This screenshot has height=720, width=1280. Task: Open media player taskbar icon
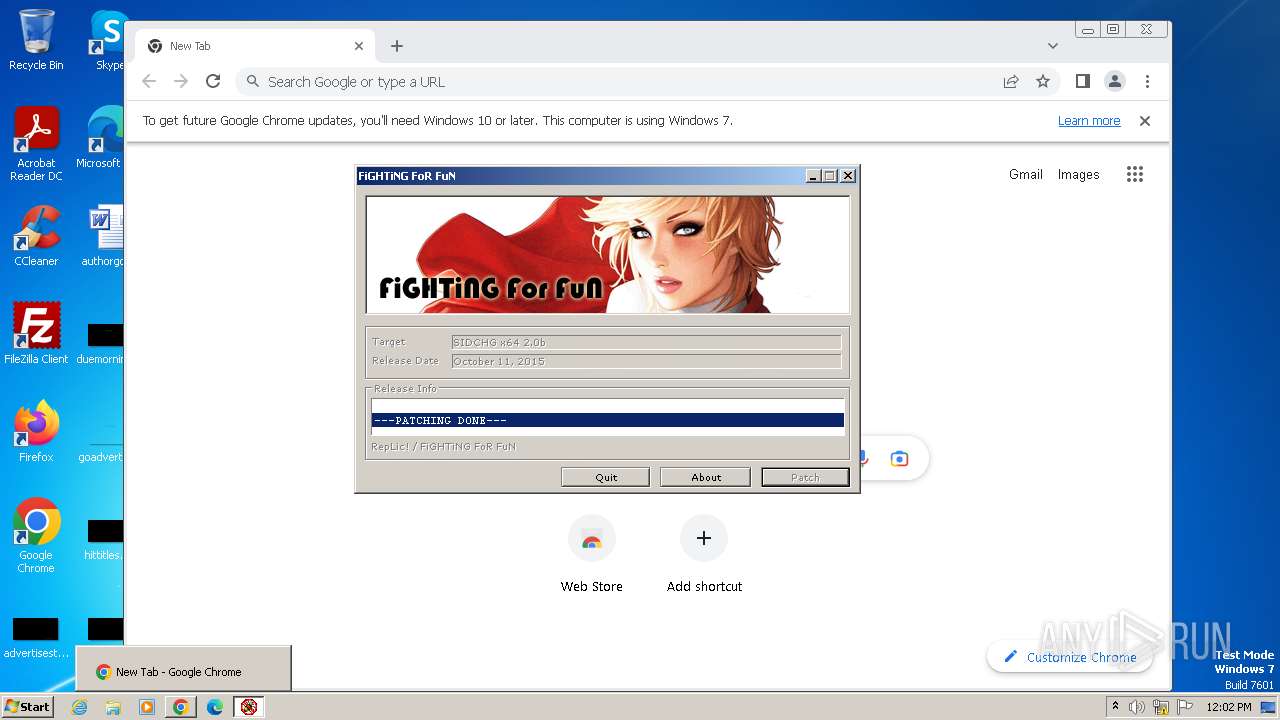[x=147, y=707]
